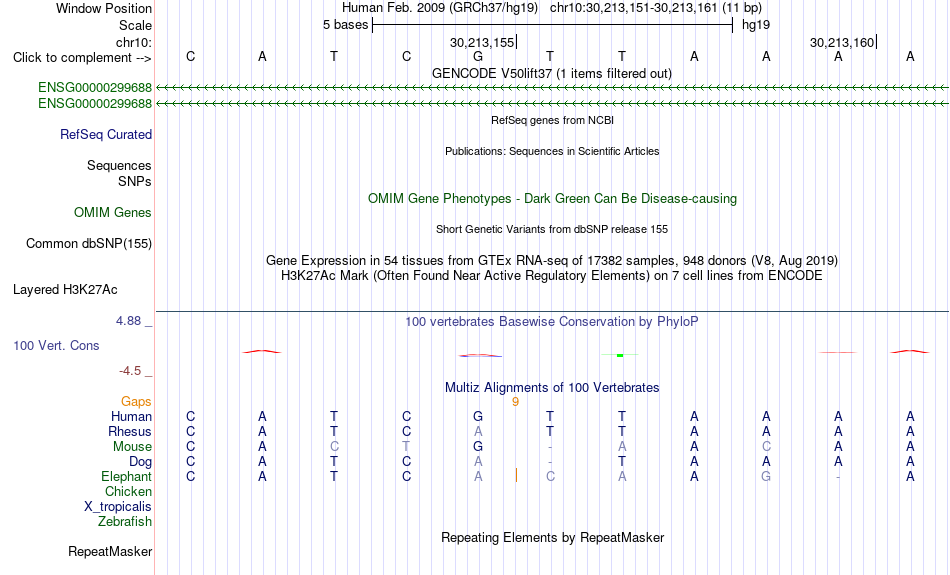
Task: Click the light T base in Mouse row
Action: pyautogui.click(x=407, y=447)
